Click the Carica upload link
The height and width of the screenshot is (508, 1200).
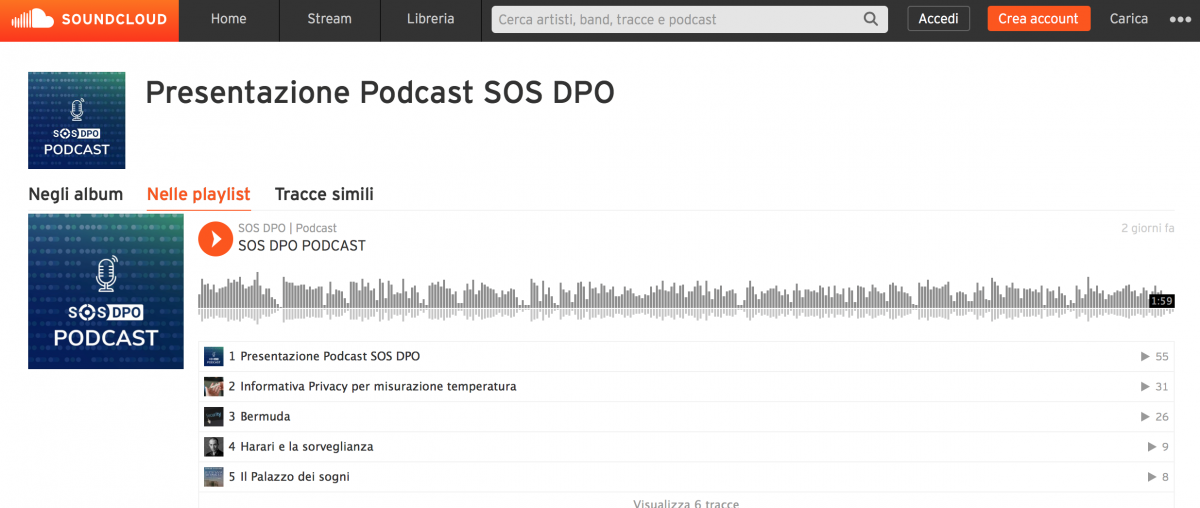pos(1129,19)
